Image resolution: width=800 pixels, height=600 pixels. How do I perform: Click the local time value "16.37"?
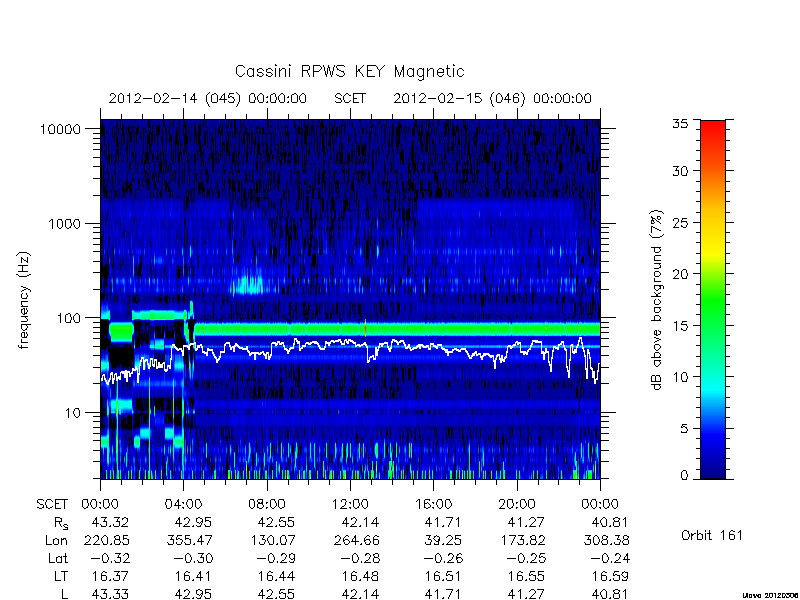point(111,576)
